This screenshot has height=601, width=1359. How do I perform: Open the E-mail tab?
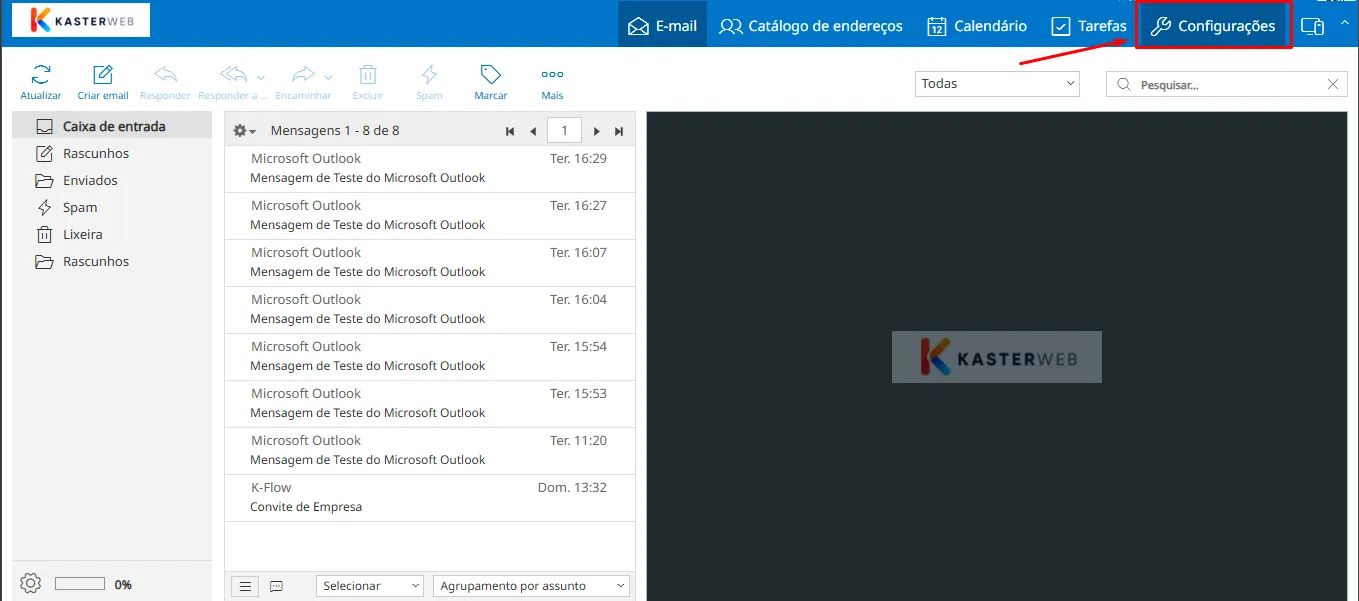(662, 26)
